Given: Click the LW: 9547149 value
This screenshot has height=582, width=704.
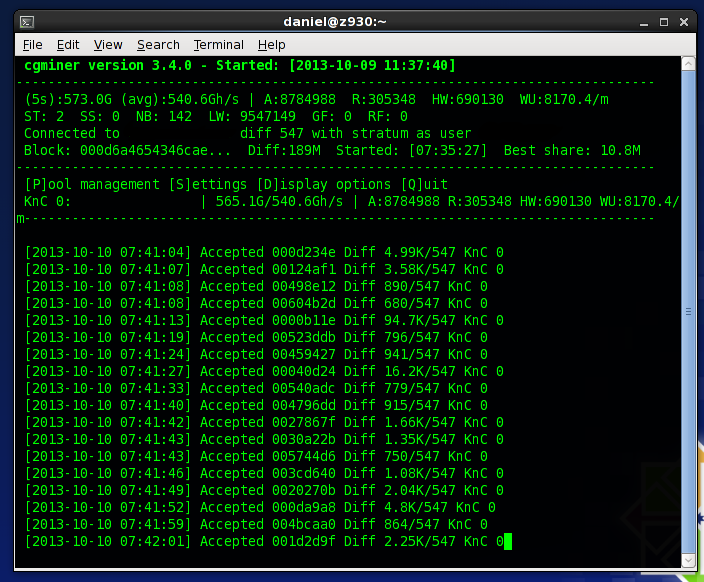Looking at the screenshot, I should point(252,116).
